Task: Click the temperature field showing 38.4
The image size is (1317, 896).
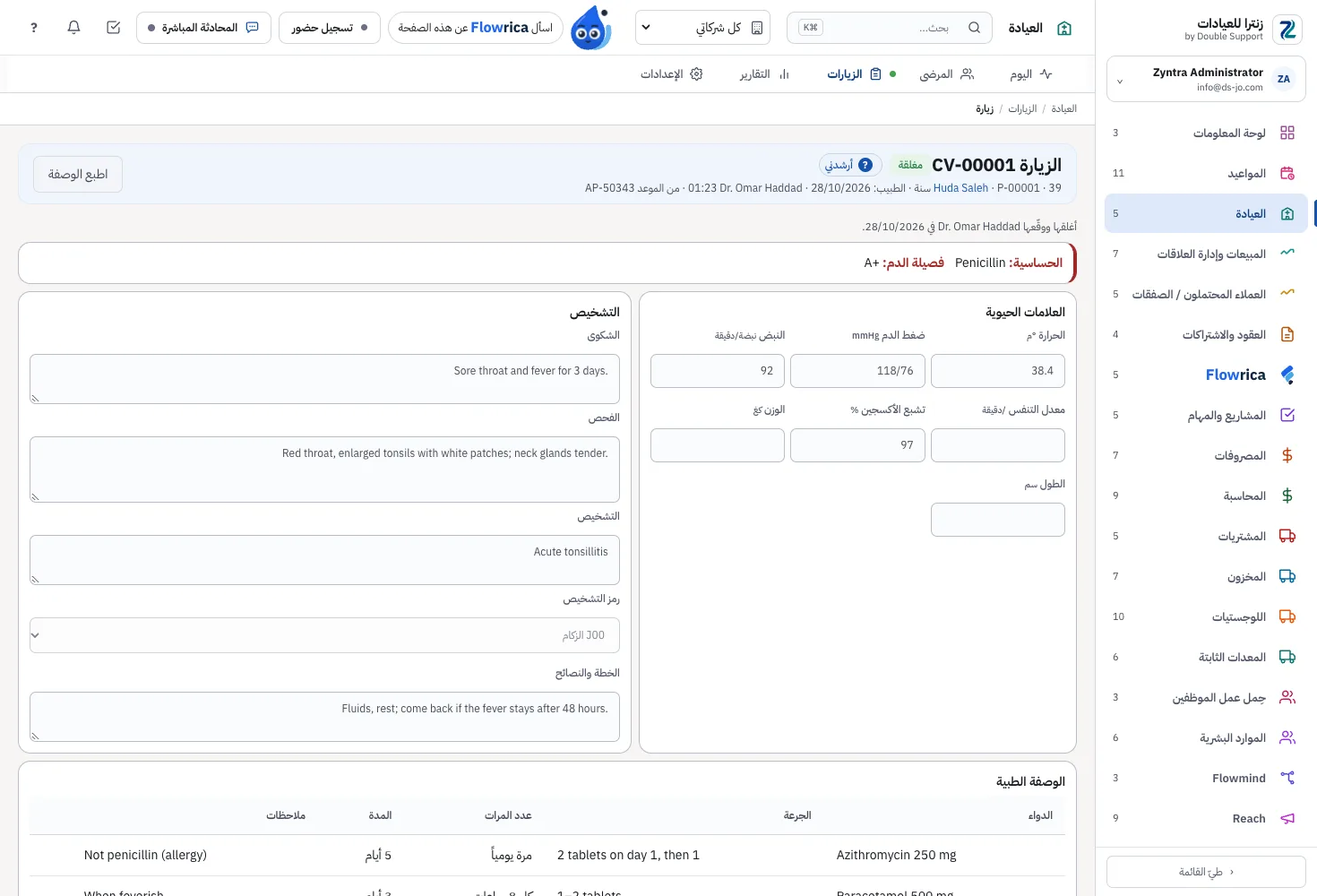Action: tap(998, 371)
